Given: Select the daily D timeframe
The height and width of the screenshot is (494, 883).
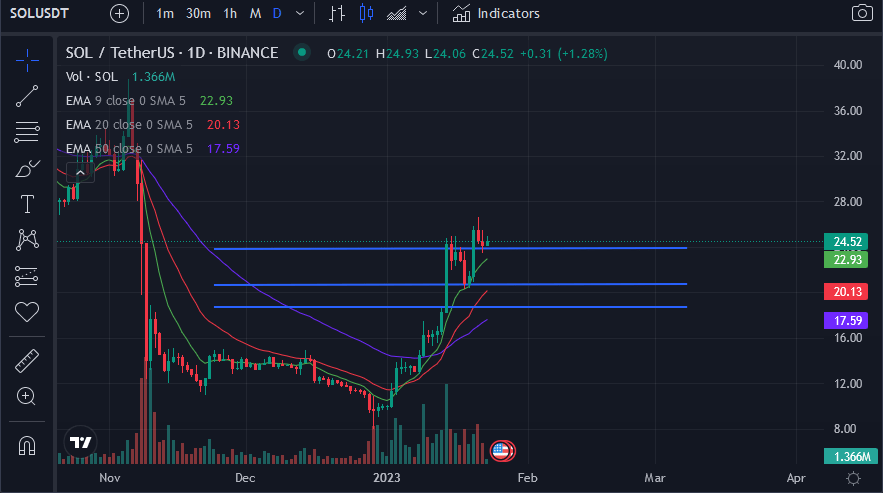Looking at the screenshot, I should pos(277,14).
